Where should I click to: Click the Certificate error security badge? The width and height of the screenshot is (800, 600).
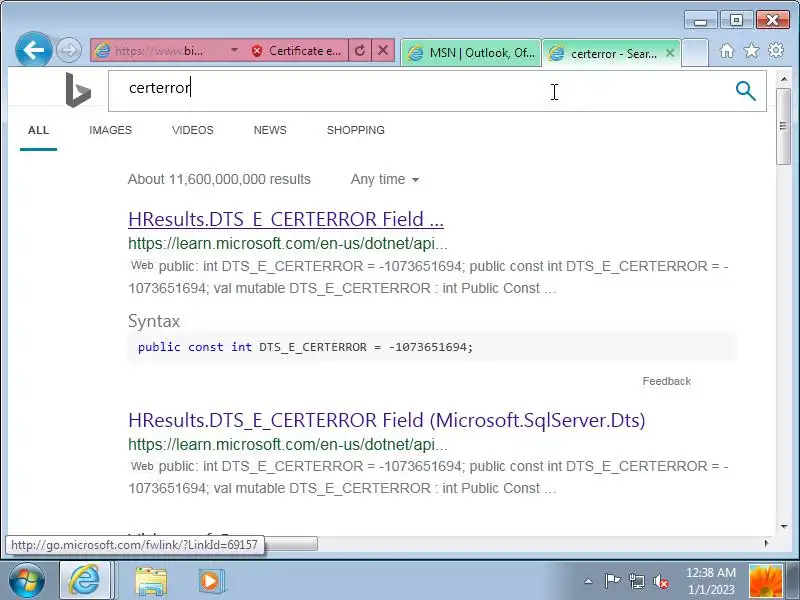(296, 51)
